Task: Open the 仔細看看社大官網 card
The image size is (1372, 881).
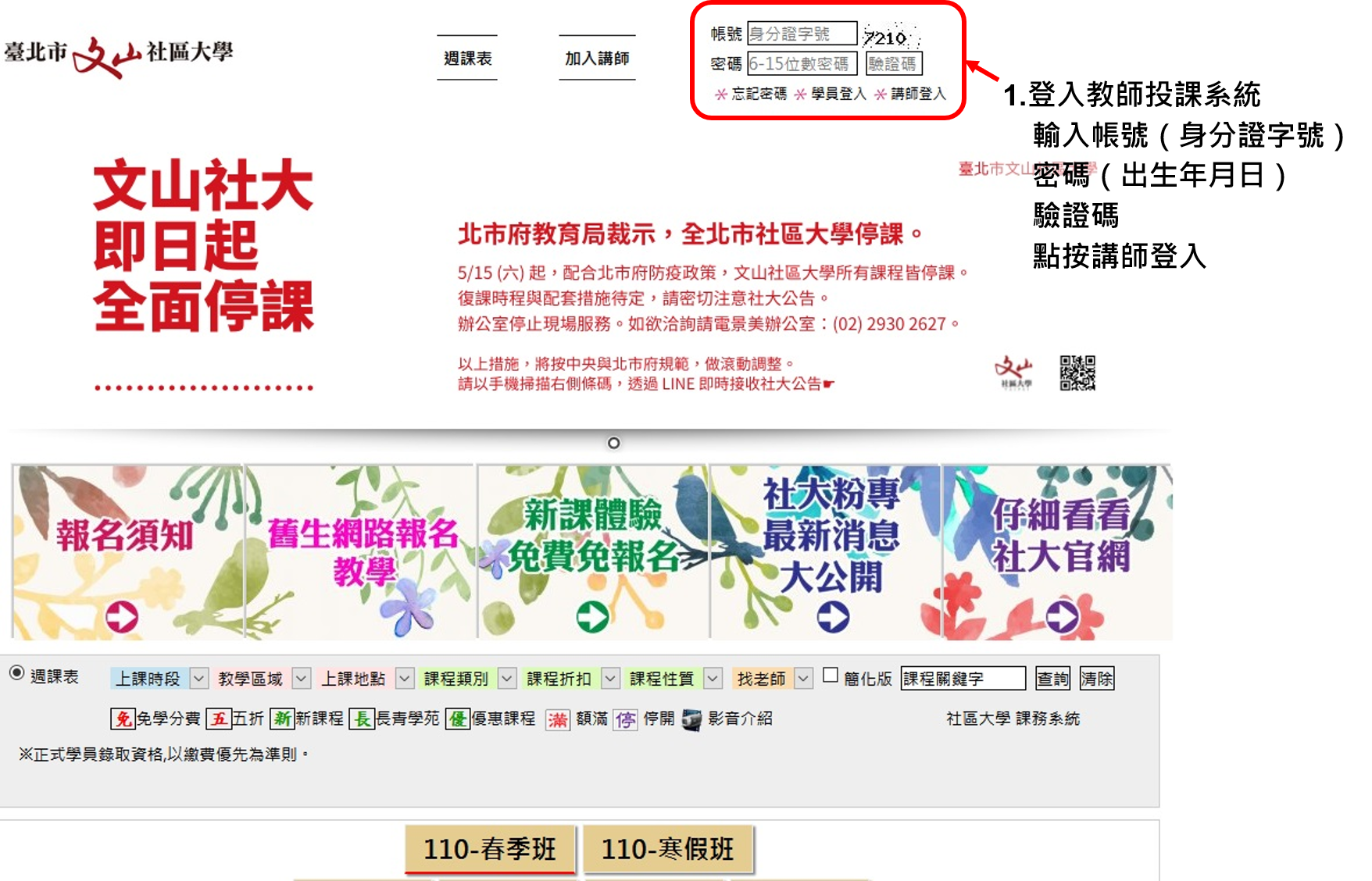Action: tap(1058, 552)
